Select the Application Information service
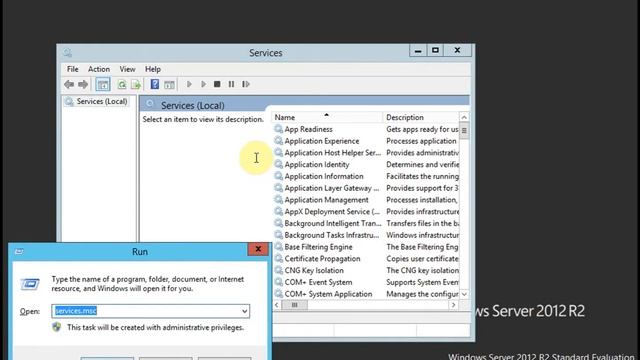This screenshot has width=640, height=360. coord(324,176)
